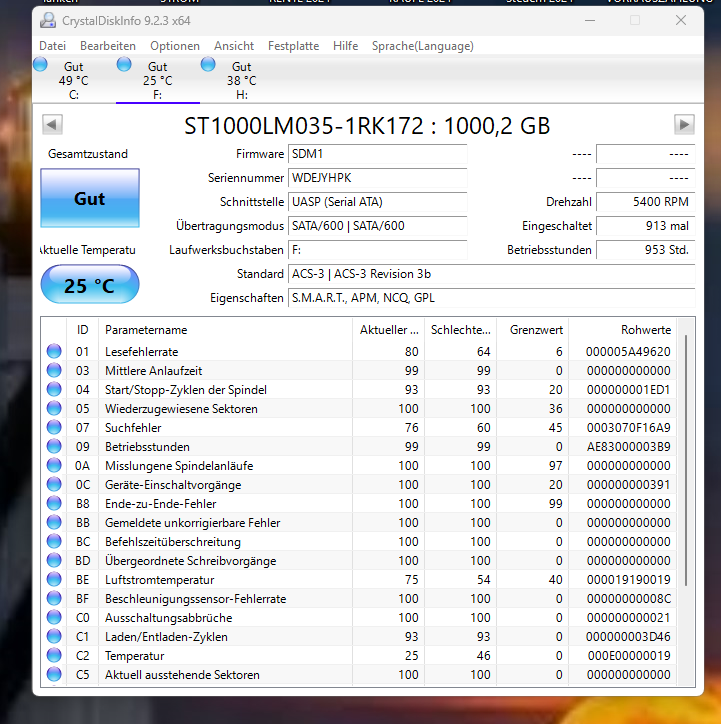
Task: Click the status orb for Luftstromtemperatur
Action: click(x=54, y=579)
